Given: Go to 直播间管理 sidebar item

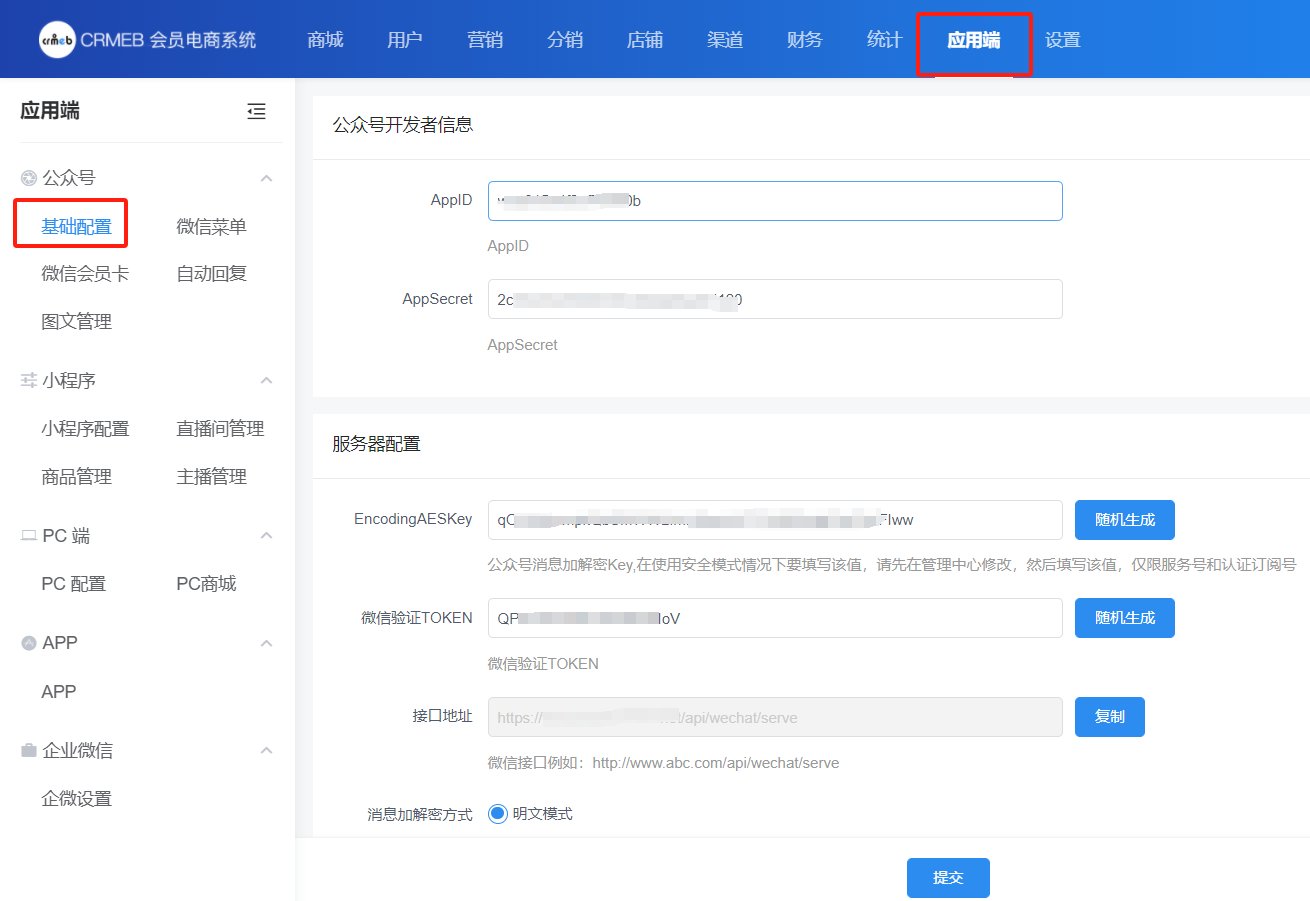Looking at the screenshot, I should pos(220,429).
